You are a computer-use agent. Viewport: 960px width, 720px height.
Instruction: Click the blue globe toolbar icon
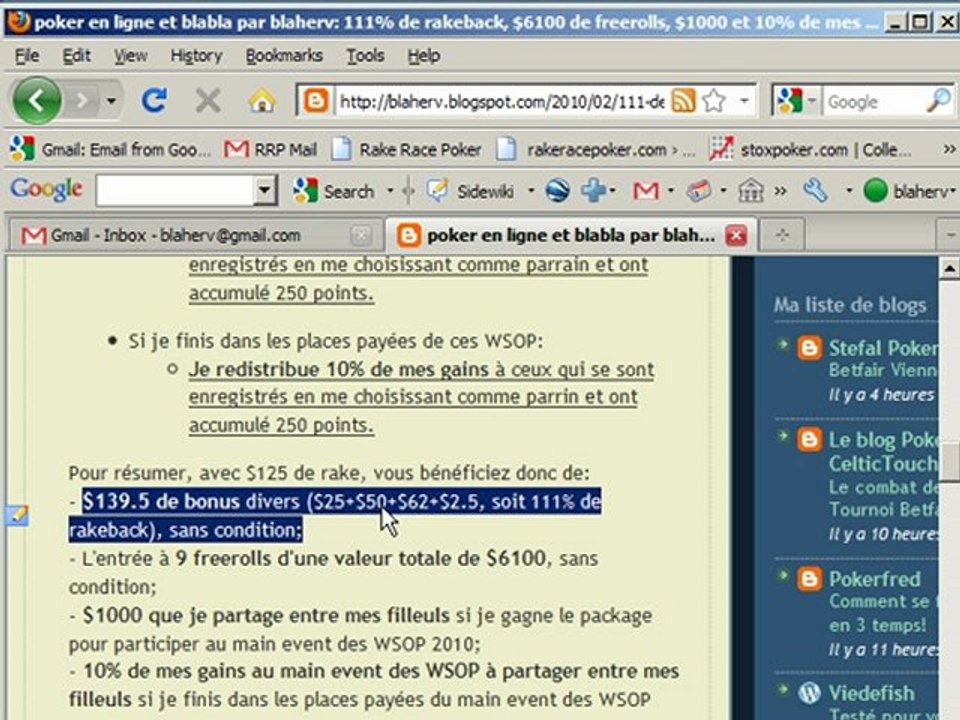[x=557, y=191]
